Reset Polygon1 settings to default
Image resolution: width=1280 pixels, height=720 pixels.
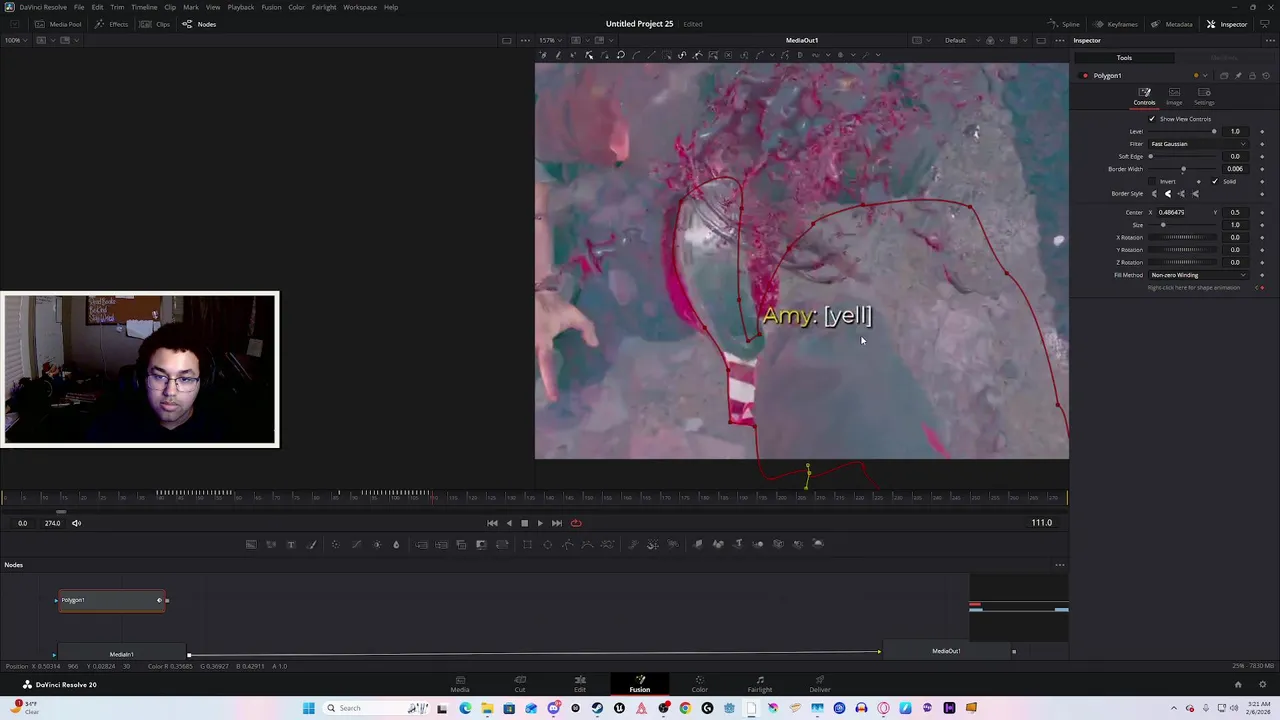(1266, 76)
